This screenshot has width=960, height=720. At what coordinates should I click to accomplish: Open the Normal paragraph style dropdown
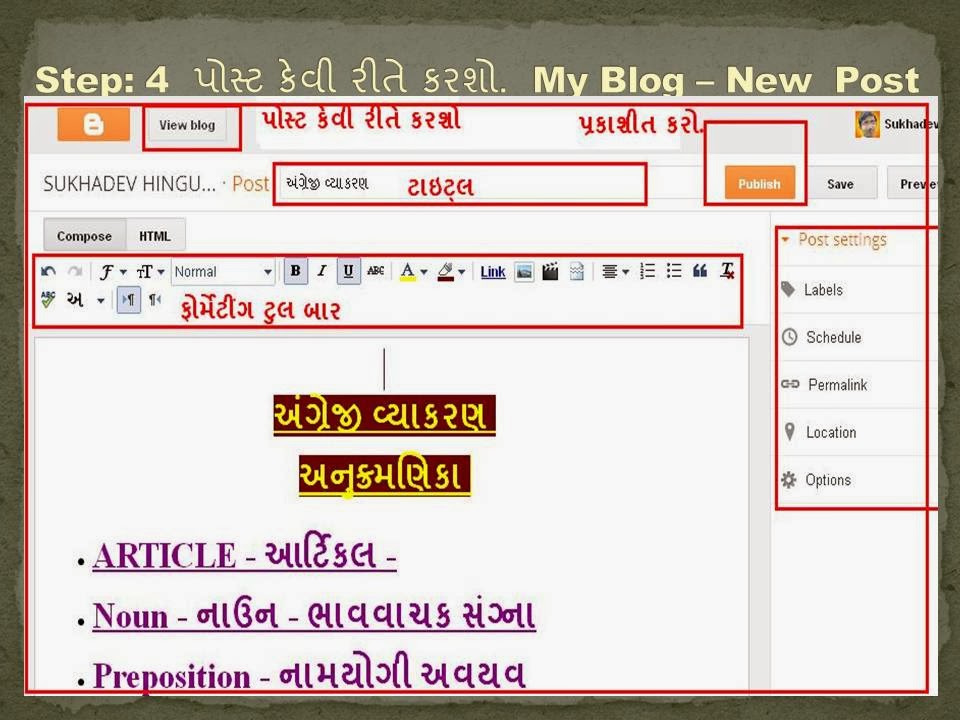click(222, 272)
